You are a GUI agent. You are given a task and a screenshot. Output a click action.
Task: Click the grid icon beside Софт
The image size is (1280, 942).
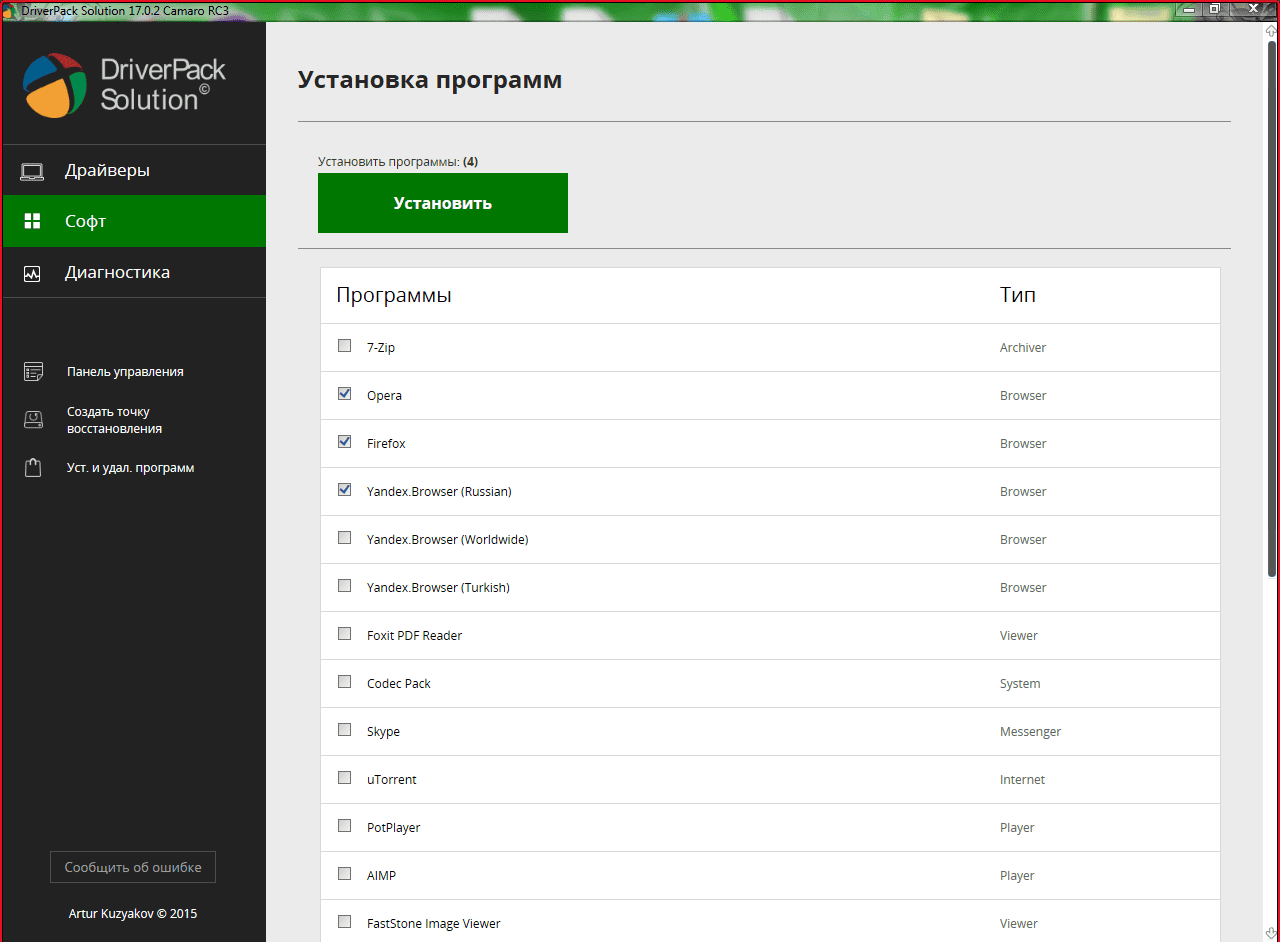pos(32,221)
